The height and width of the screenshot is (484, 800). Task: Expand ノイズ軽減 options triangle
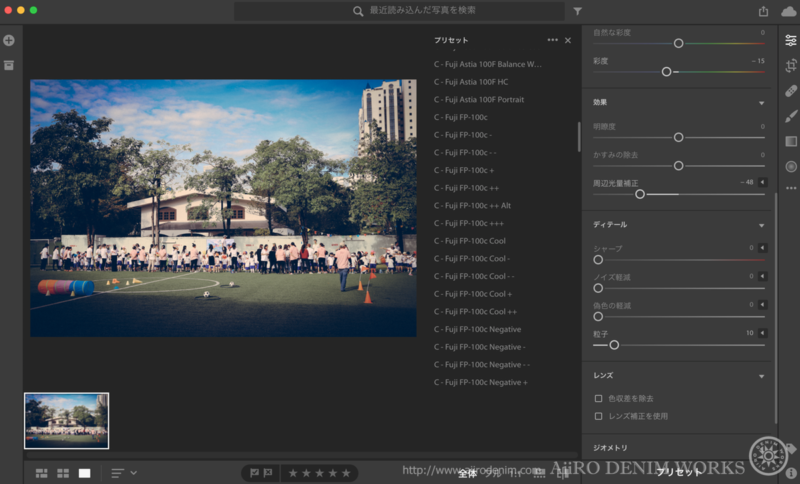pyautogui.click(x=763, y=276)
